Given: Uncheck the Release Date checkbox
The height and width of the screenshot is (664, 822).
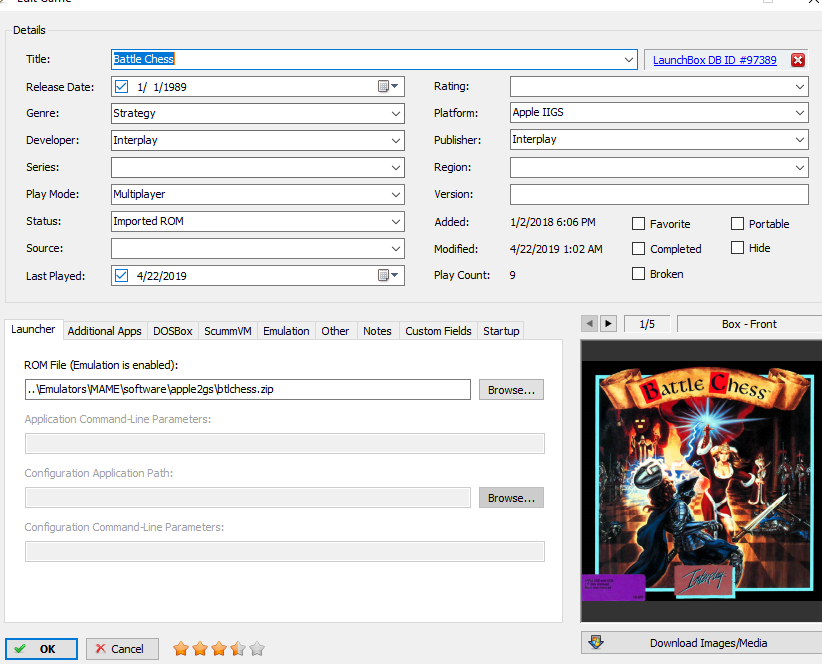Looking at the screenshot, I should coord(121,86).
